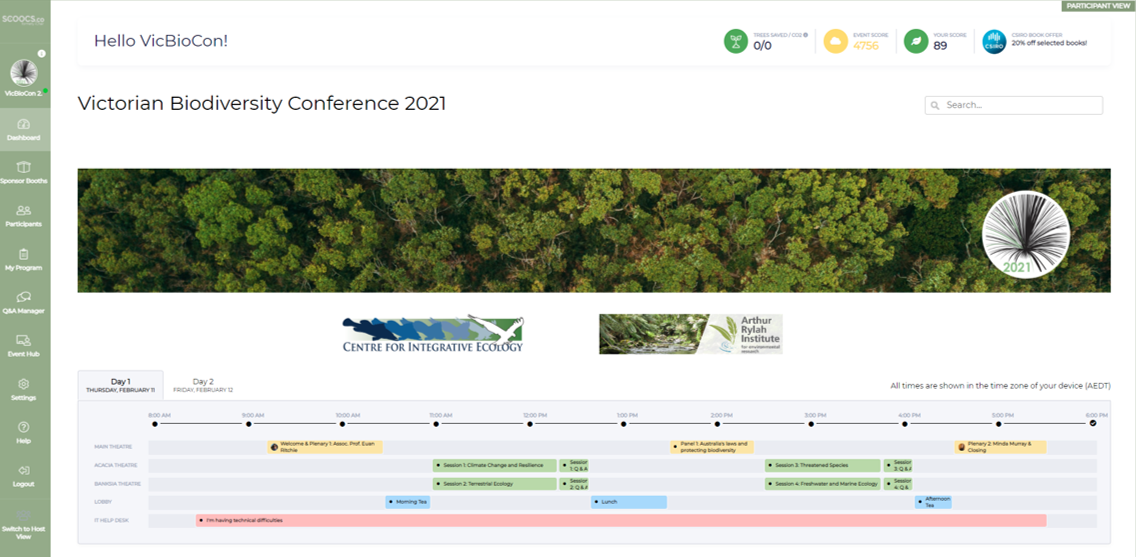Click the Trees Saved info tooltip icon

806,35
